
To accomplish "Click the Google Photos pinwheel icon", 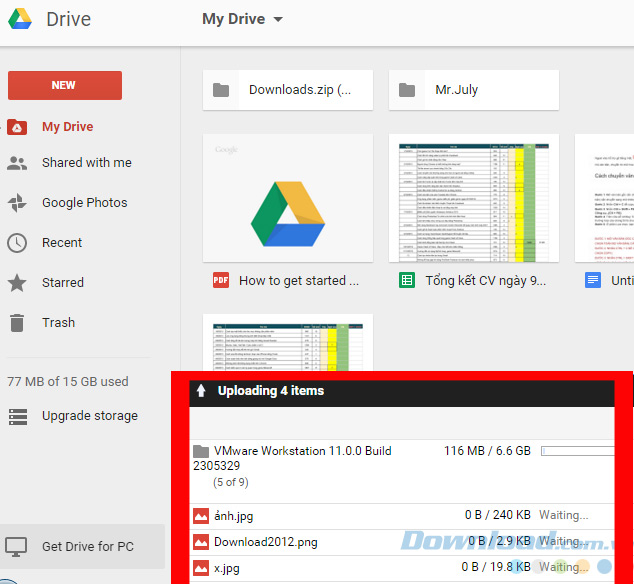I will point(17,203).
